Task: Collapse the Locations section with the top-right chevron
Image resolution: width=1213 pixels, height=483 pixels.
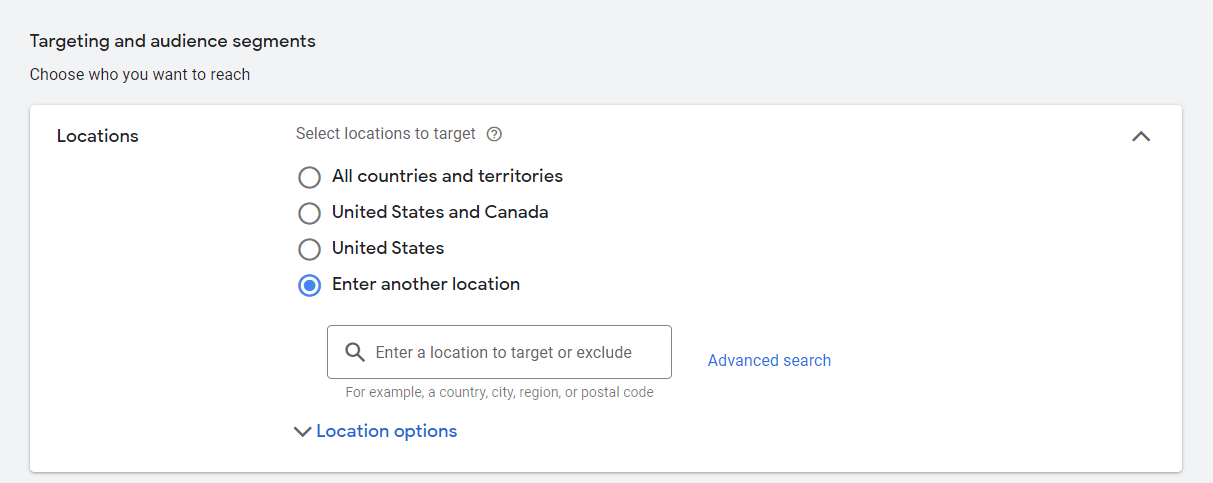Action: [x=1141, y=136]
